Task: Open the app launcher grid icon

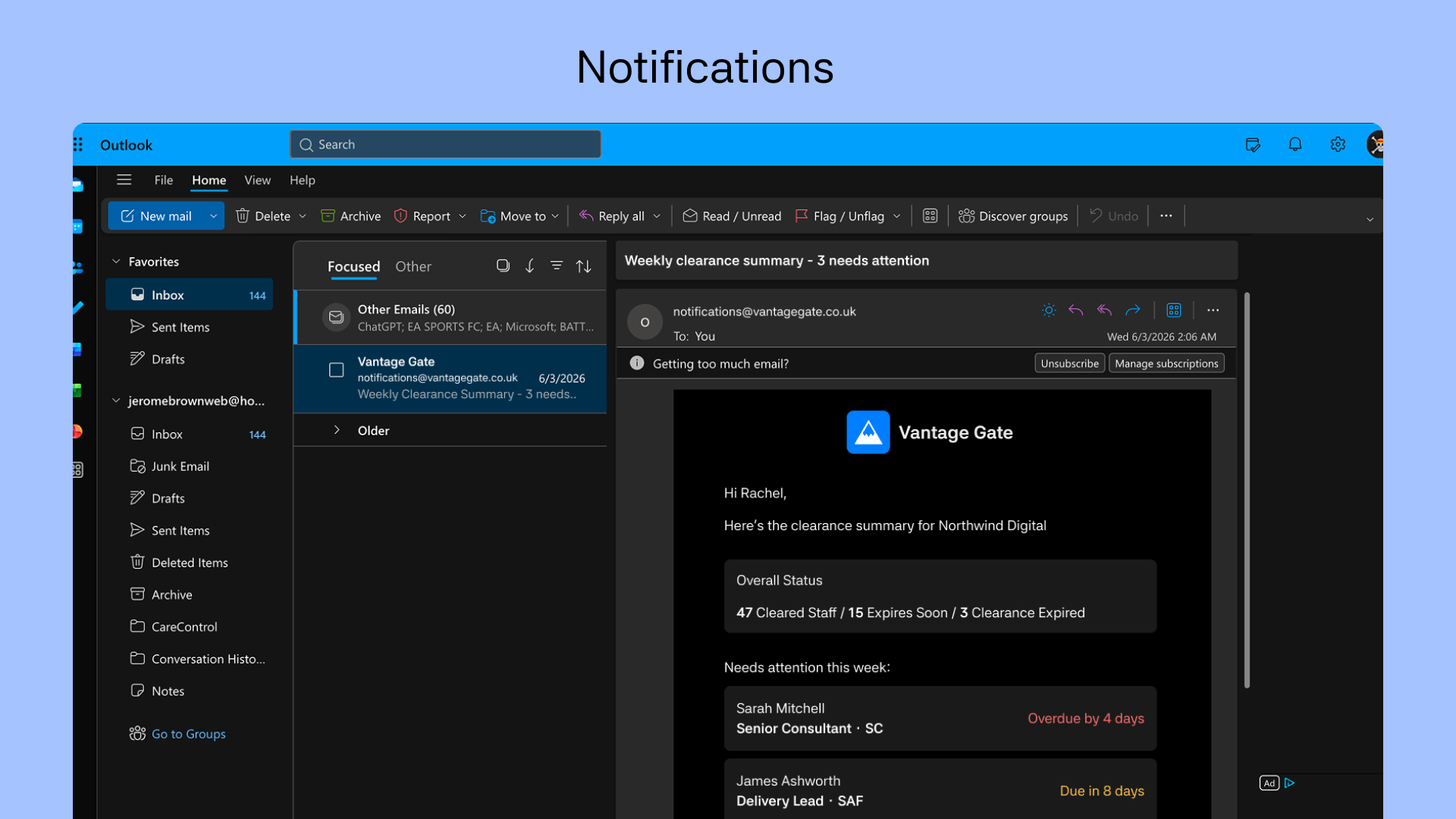Action: point(78,144)
